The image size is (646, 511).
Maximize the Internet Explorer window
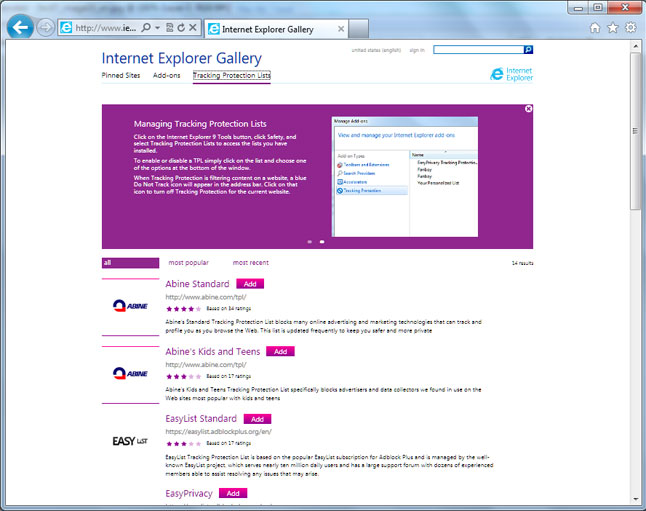coord(598,8)
